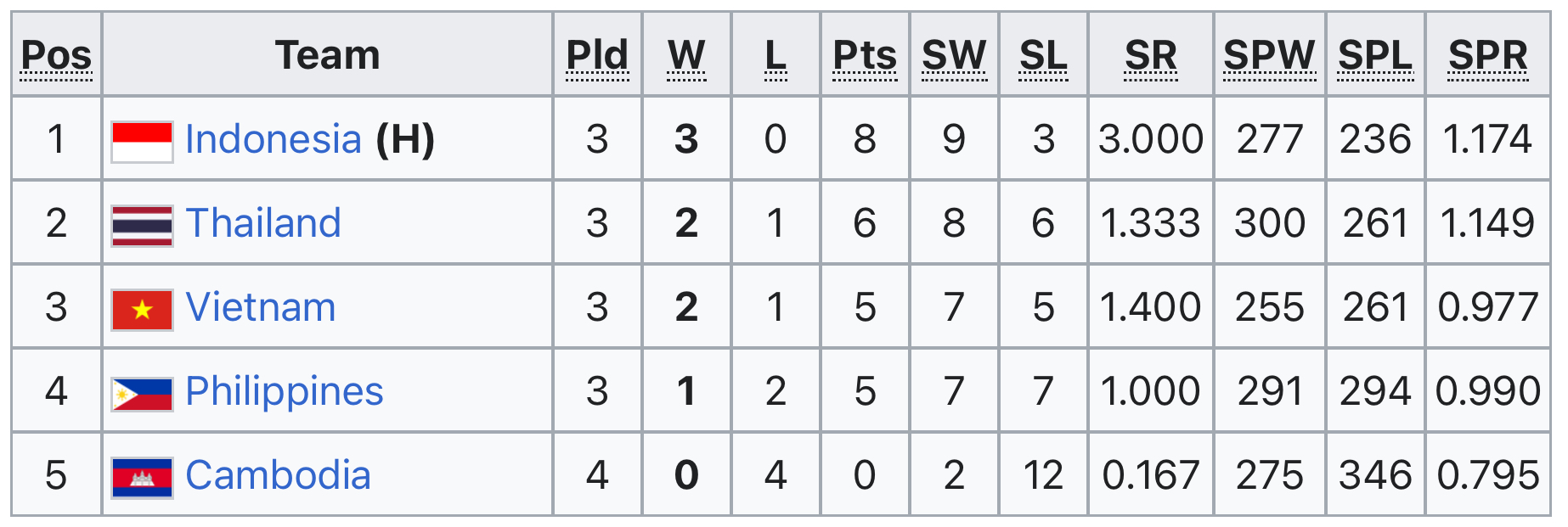The height and width of the screenshot is (527, 1568).
Task: Click the Philippines flag icon
Action: (143, 393)
